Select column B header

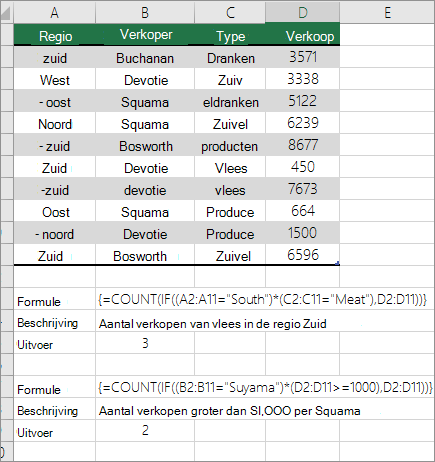145,13
